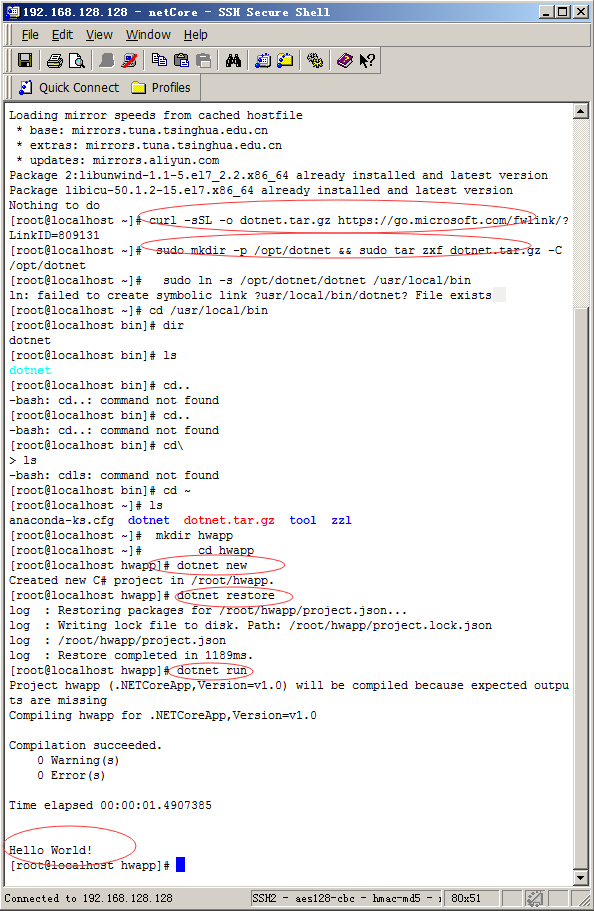Open New File Transfer Window icon
594x911 pixels.
pos(285,60)
